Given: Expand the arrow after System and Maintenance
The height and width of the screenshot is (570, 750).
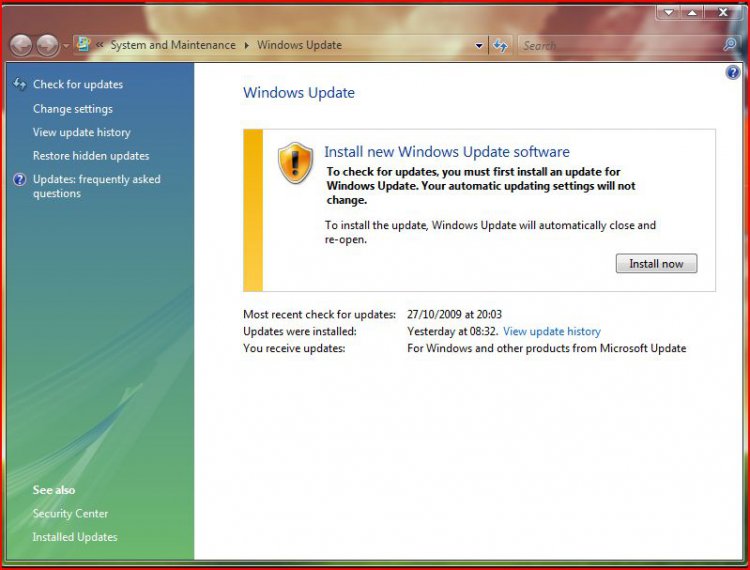Looking at the screenshot, I should [x=247, y=45].
